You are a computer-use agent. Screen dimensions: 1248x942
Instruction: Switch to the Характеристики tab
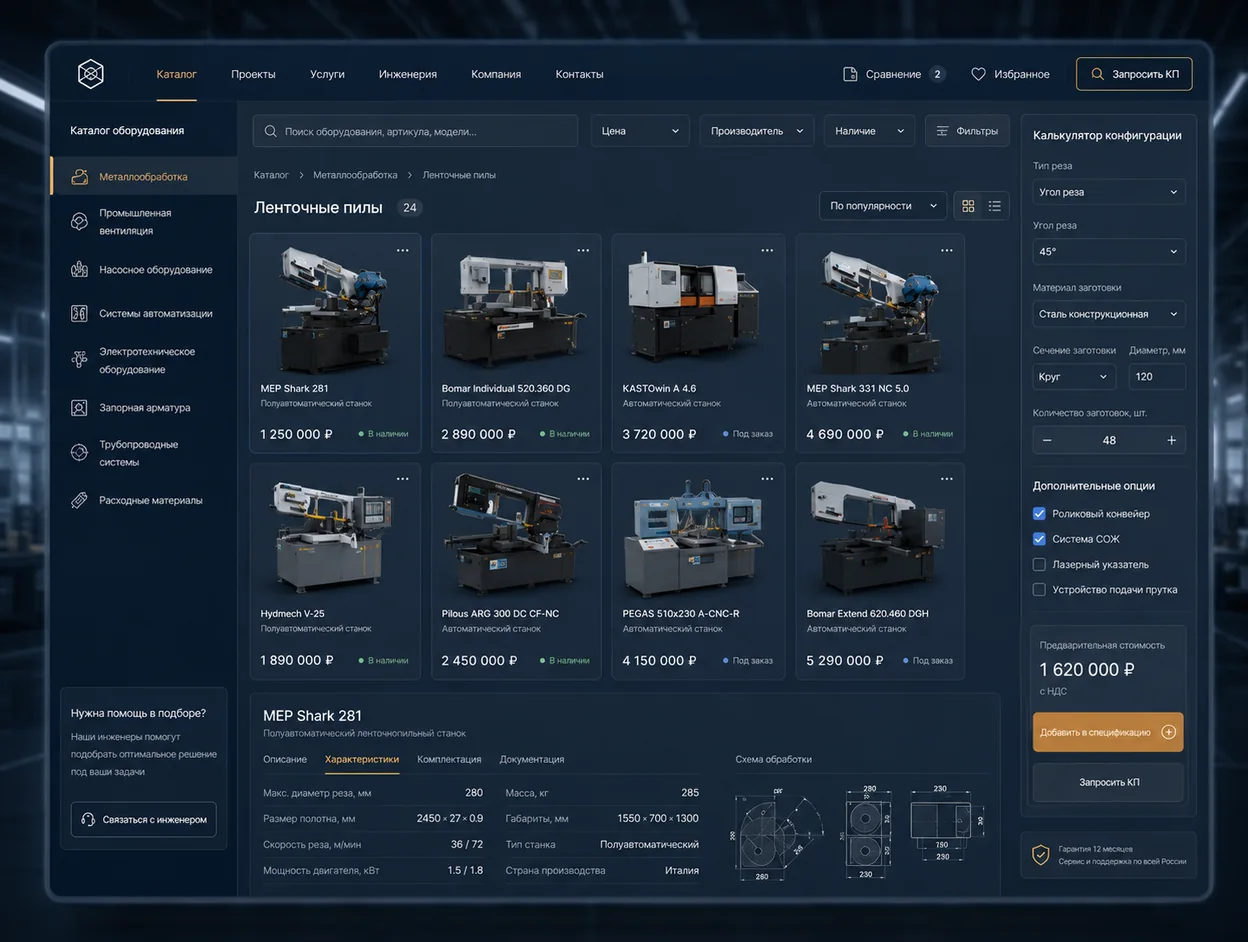pyautogui.click(x=362, y=760)
